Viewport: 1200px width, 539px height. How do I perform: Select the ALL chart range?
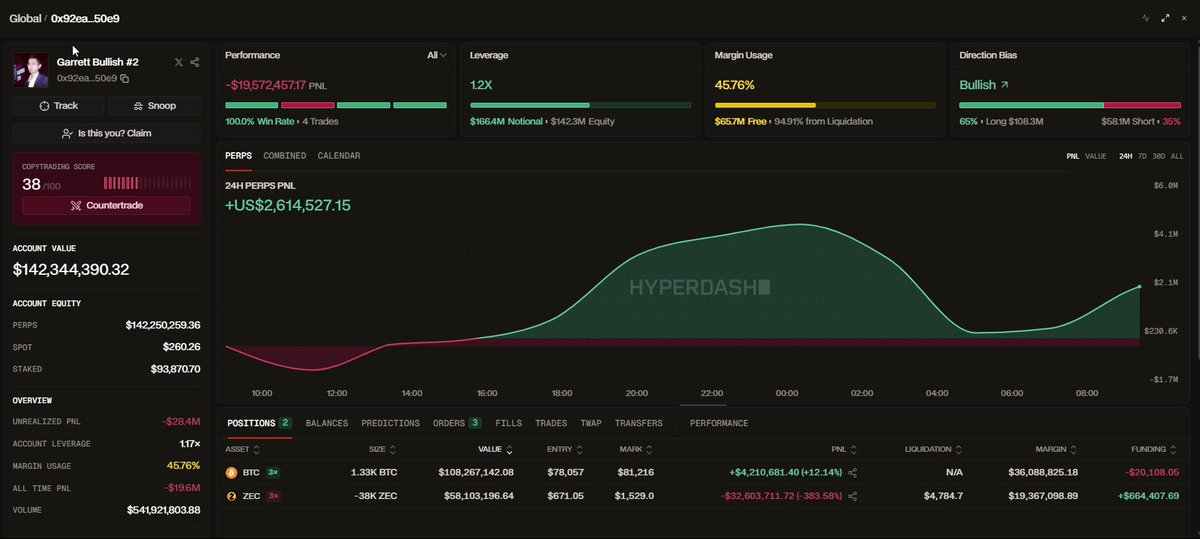point(1177,156)
